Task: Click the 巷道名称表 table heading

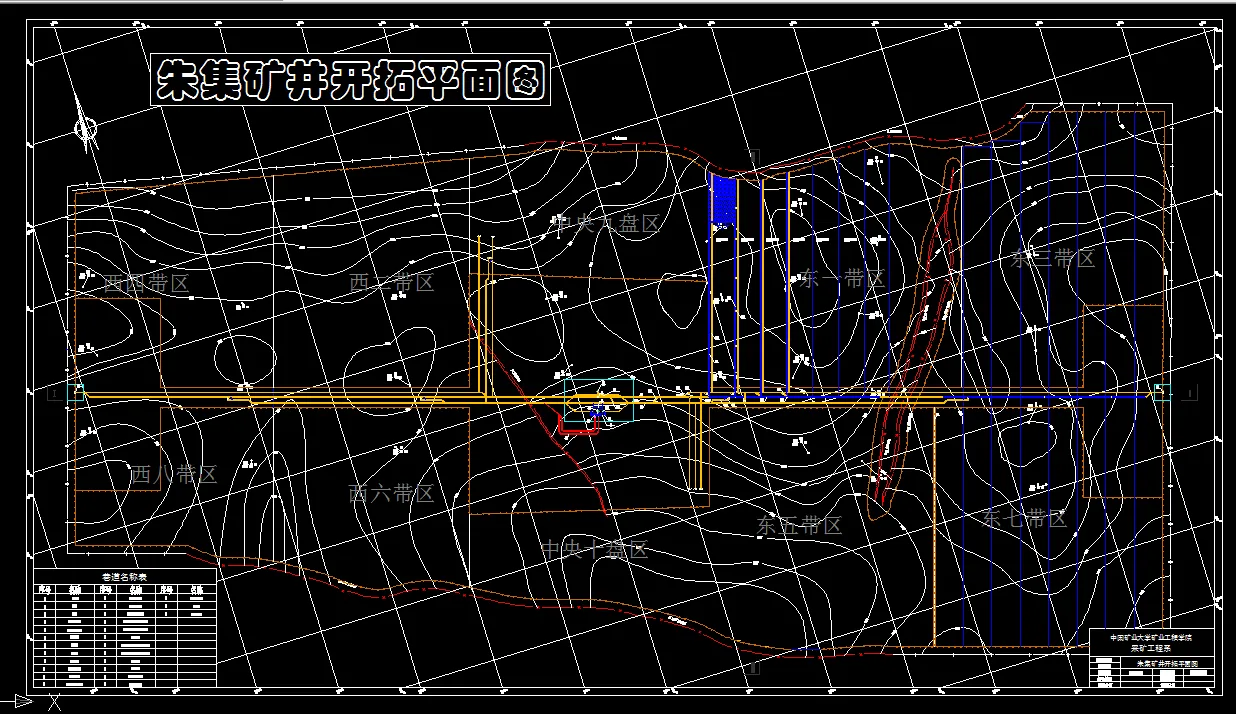Action: 125,577
